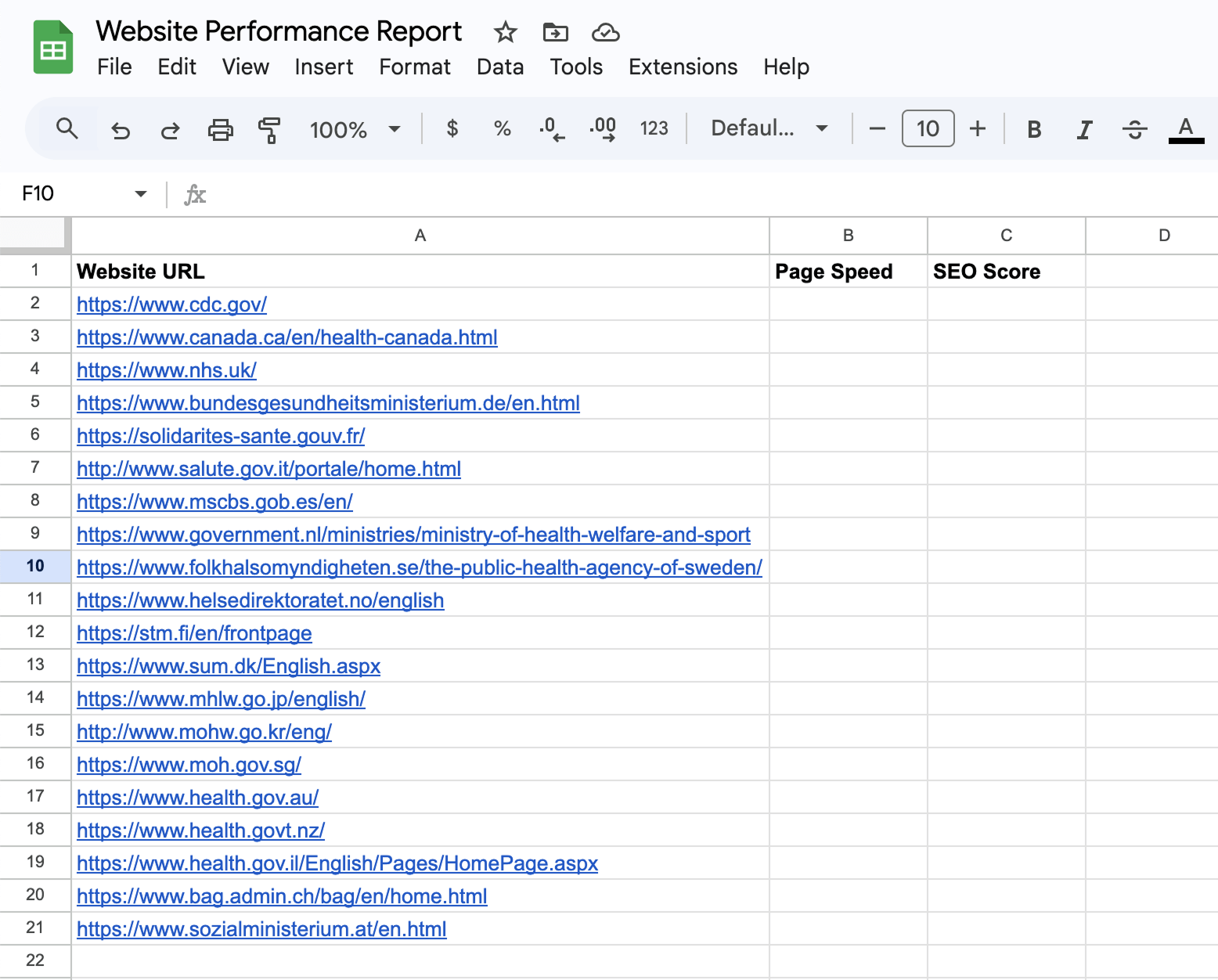Expand the Default font family dropdown

point(769,128)
